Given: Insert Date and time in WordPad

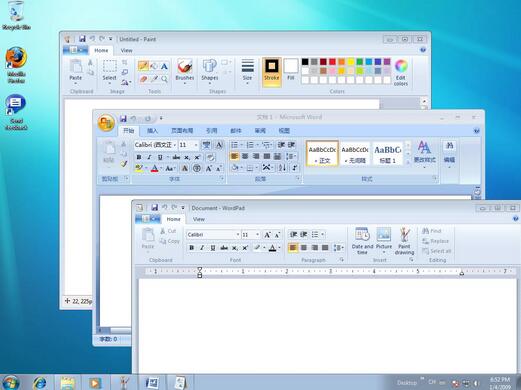Looking at the screenshot, I should (x=362, y=241).
